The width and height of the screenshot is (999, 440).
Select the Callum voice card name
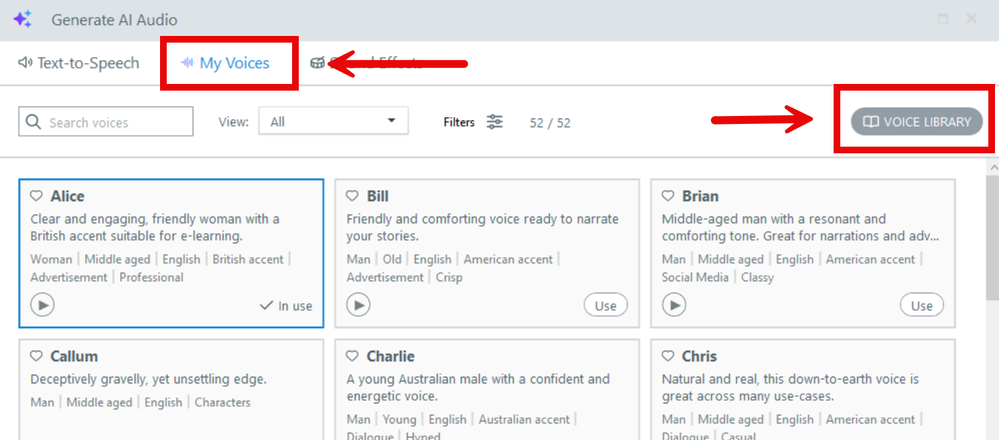[75, 356]
